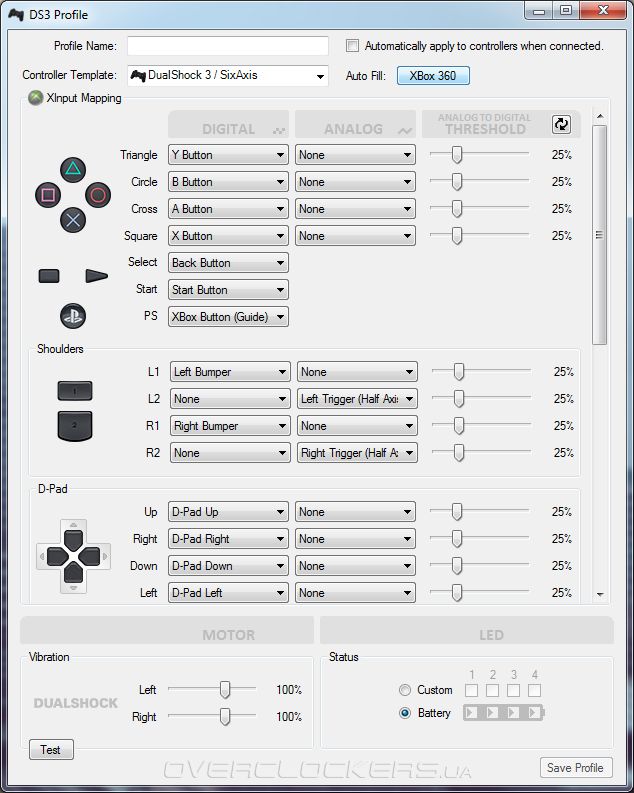
Task: Check custom LED box 3
Action: tap(514, 690)
